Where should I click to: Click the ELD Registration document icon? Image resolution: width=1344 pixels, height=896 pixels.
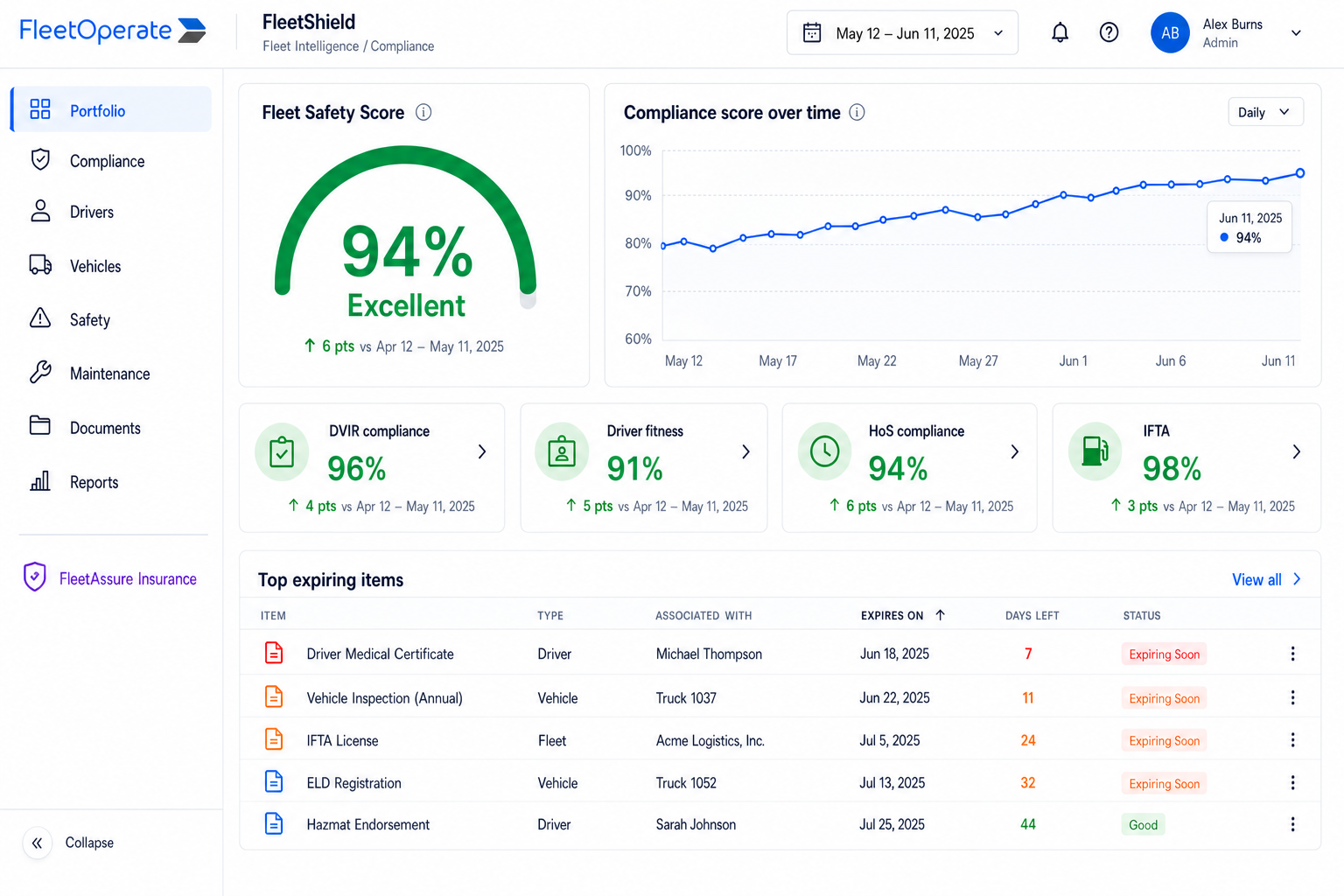[274, 781]
